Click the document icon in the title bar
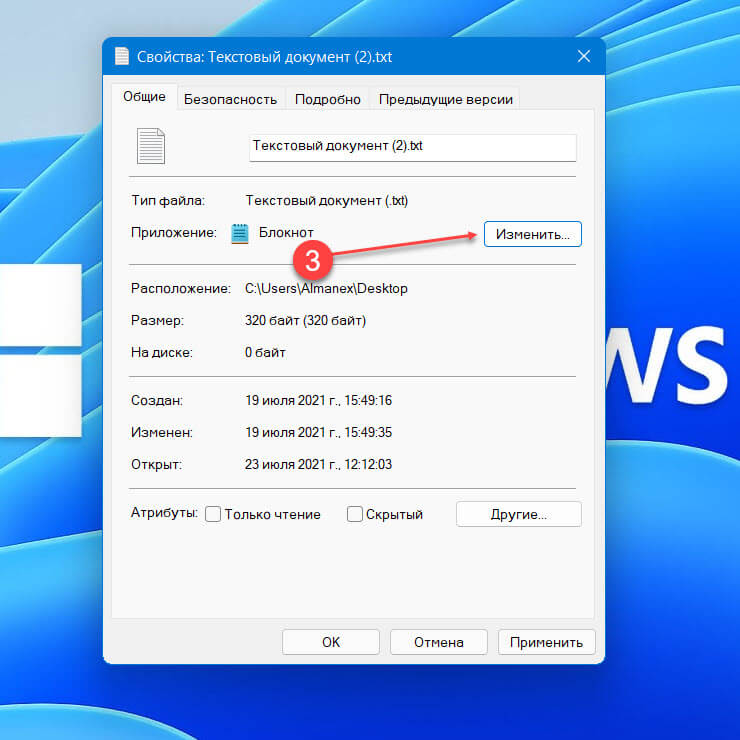This screenshot has width=740, height=740. tap(122, 56)
